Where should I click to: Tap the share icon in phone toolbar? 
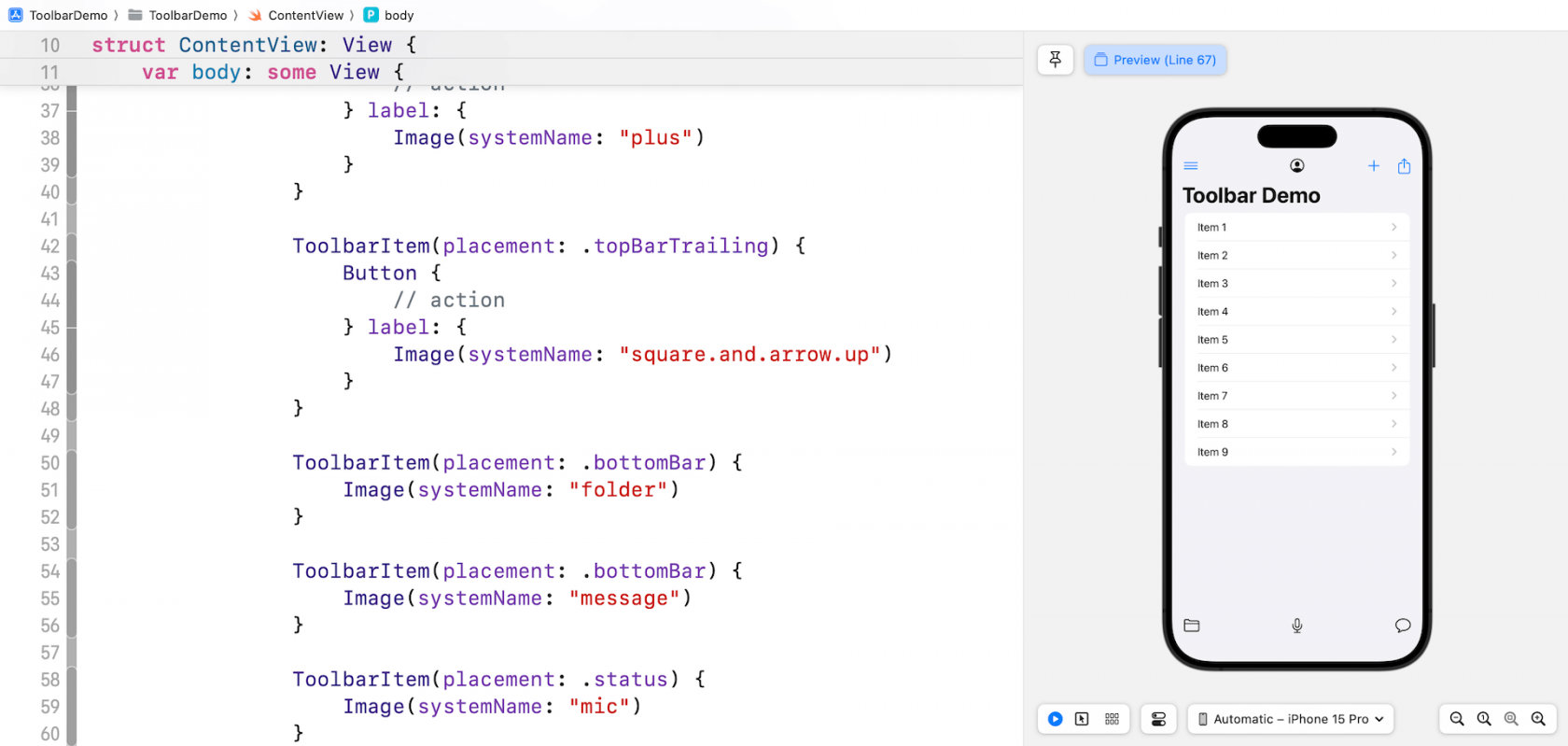click(x=1404, y=166)
